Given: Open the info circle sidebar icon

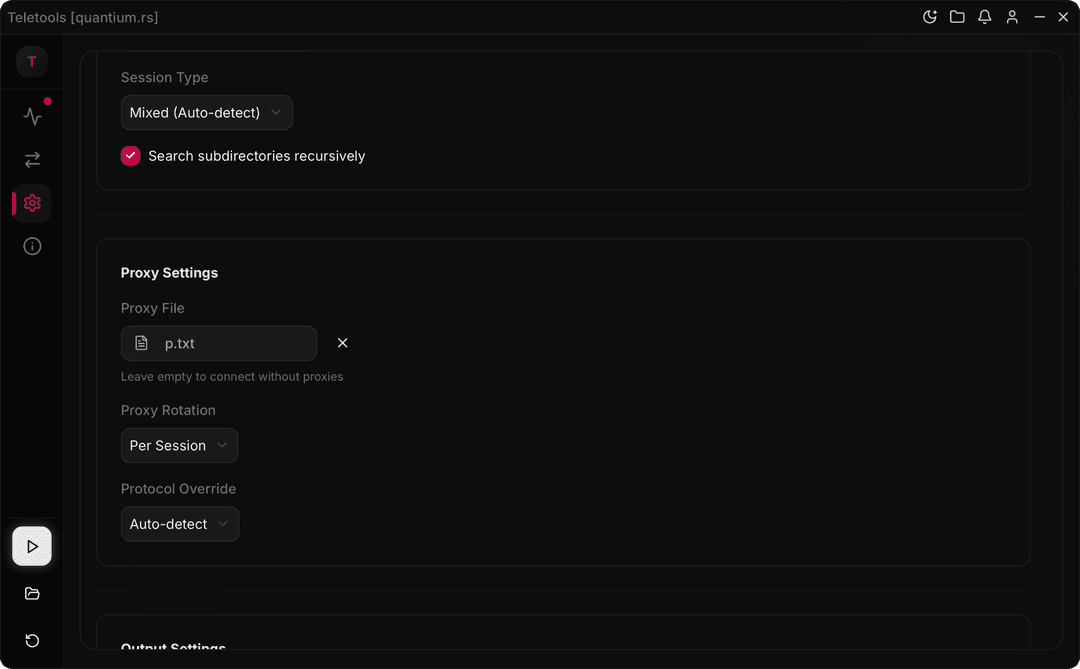Looking at the screenshot, I should [x=32, y=246].
